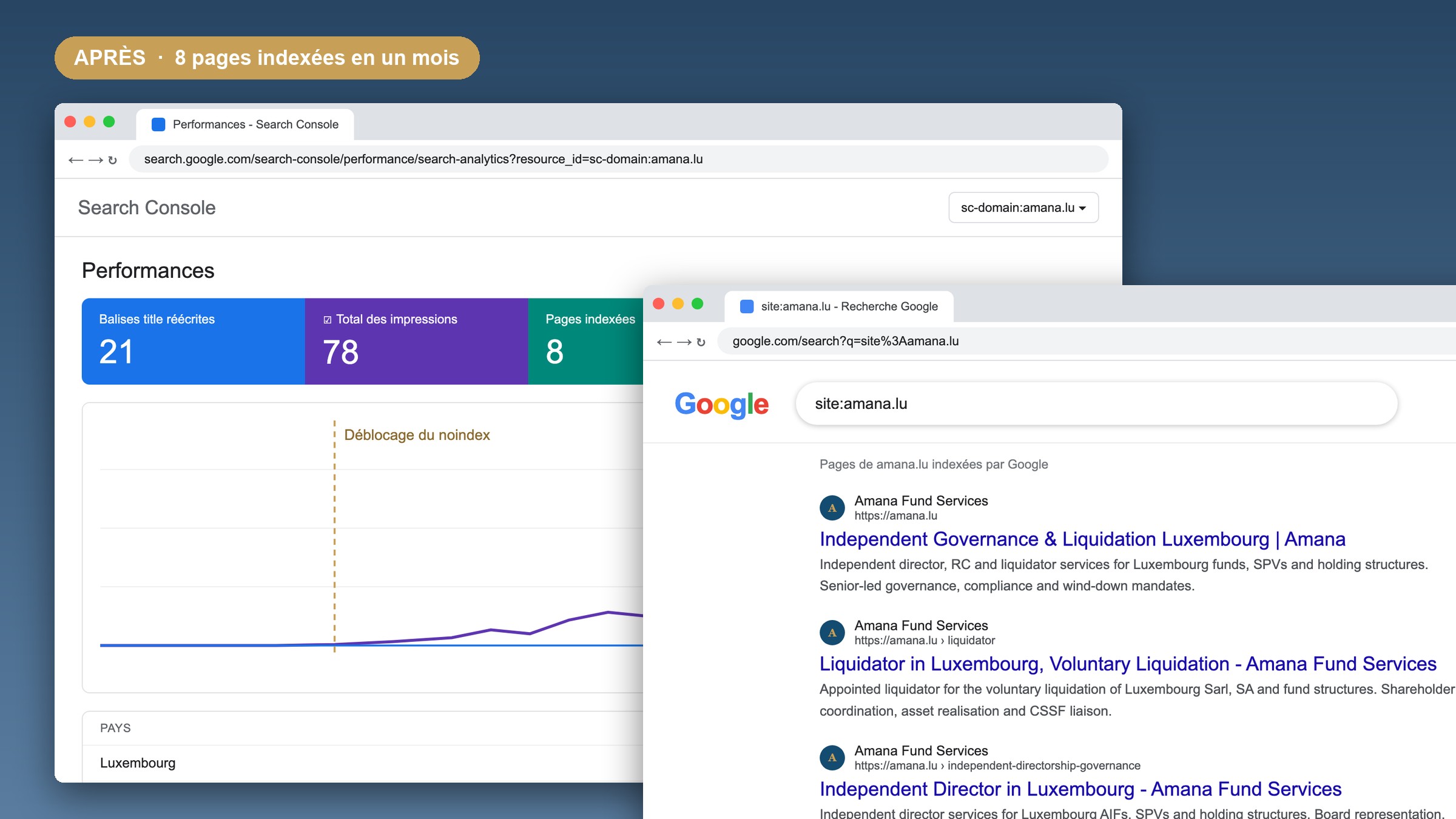This screenshot has width=1456, height=819.
Task: Open the sc-domain:amana.lu property dropdown
Action: coord(1023,207)
